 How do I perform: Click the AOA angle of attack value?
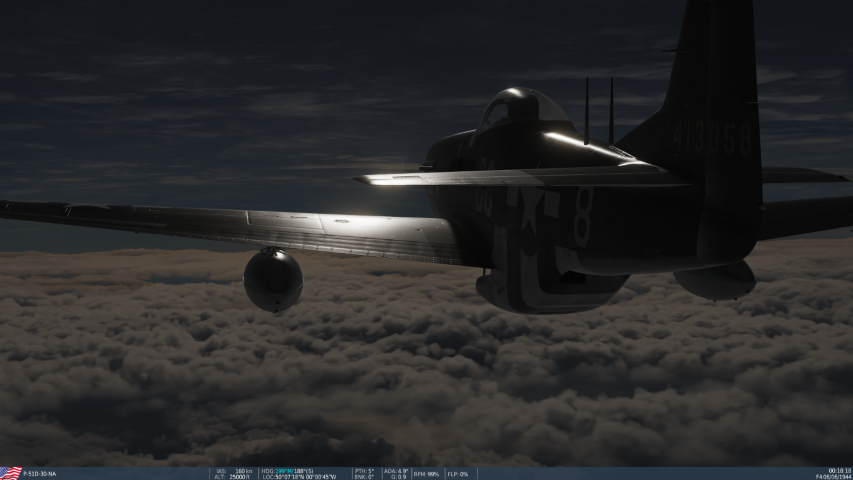tap(397, 470)
